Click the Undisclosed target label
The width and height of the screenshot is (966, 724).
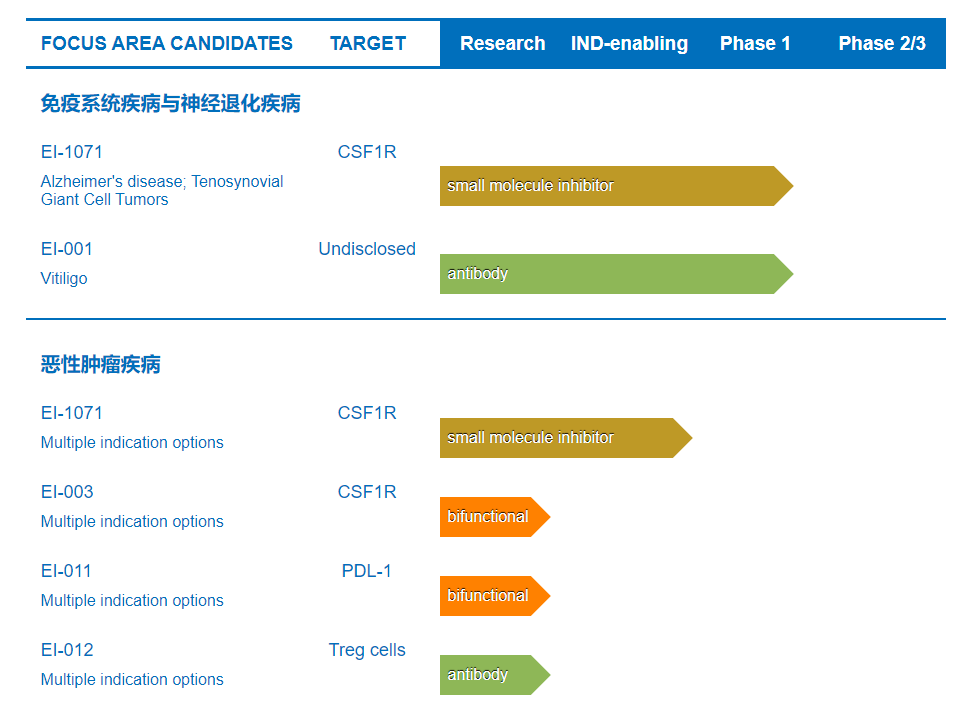point(367,249)
